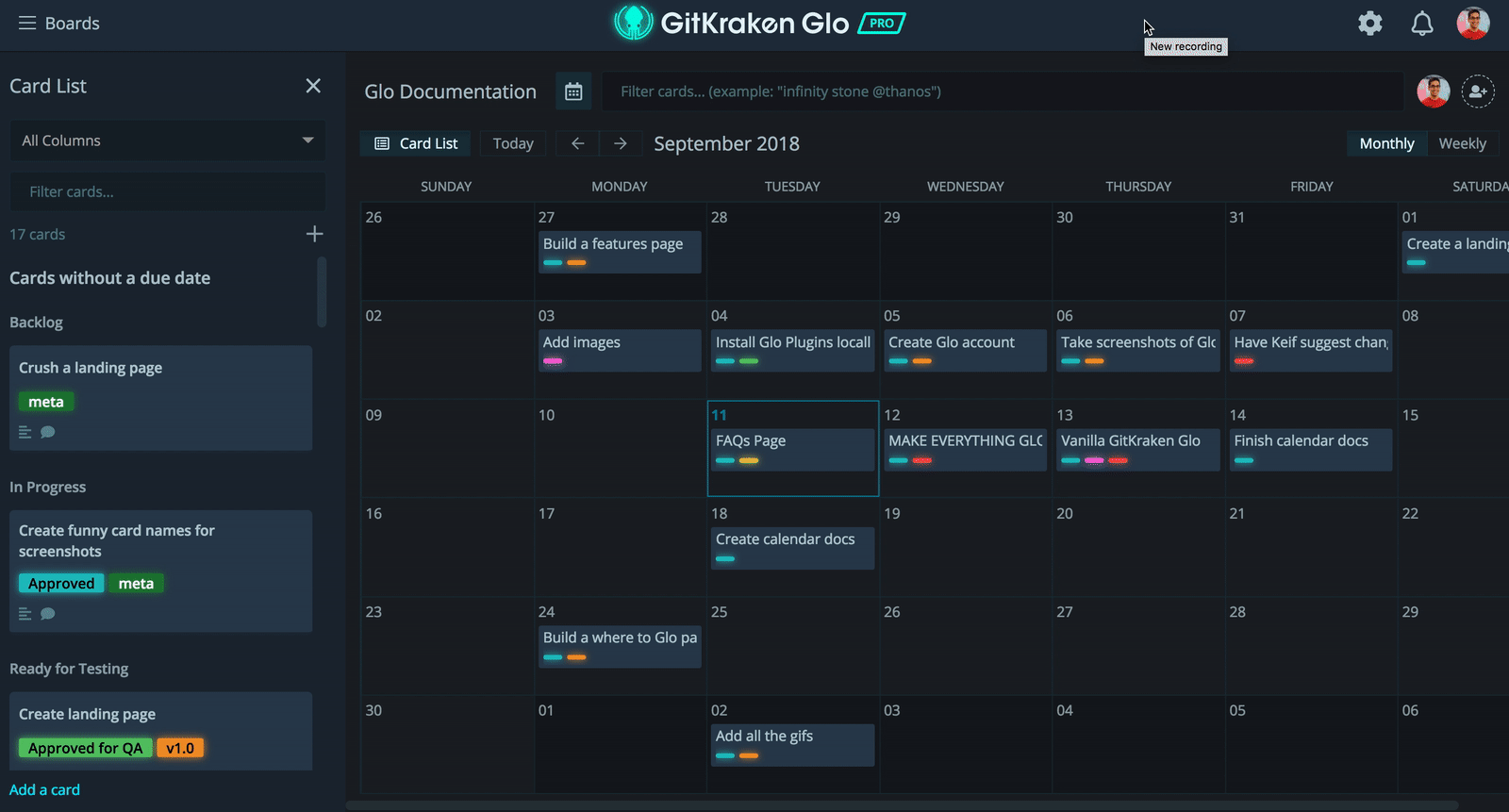View description icon on funny card names card
This screenshot has height=812, width=1509.
click(25, 614)
